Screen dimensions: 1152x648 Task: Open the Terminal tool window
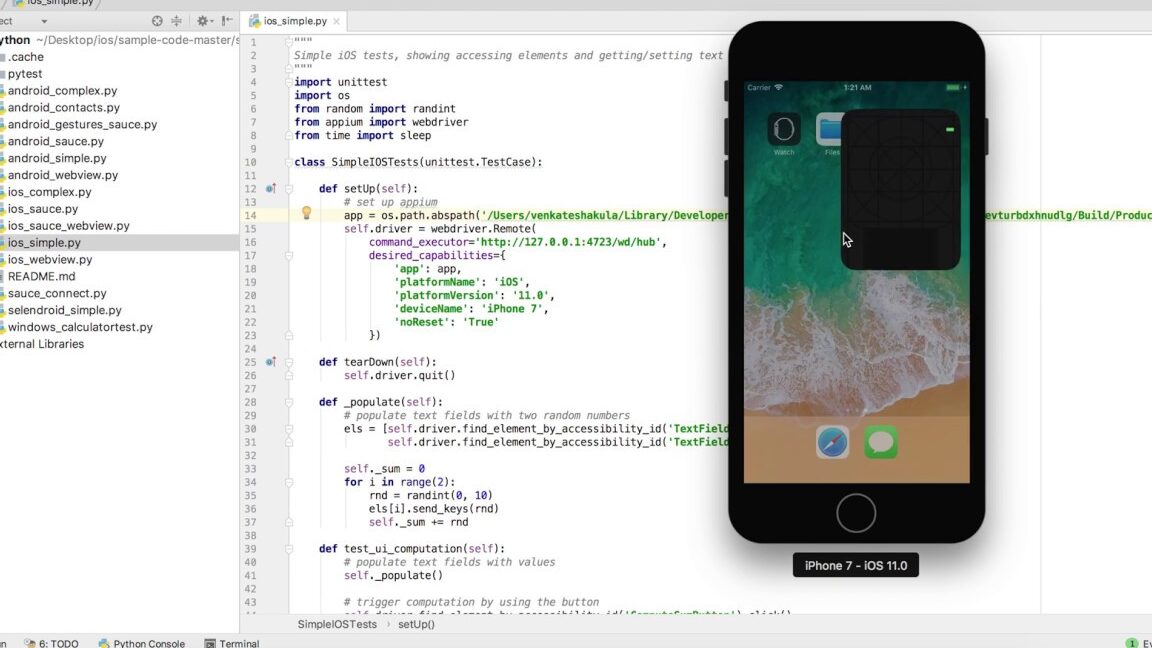(x=231, y=643)
